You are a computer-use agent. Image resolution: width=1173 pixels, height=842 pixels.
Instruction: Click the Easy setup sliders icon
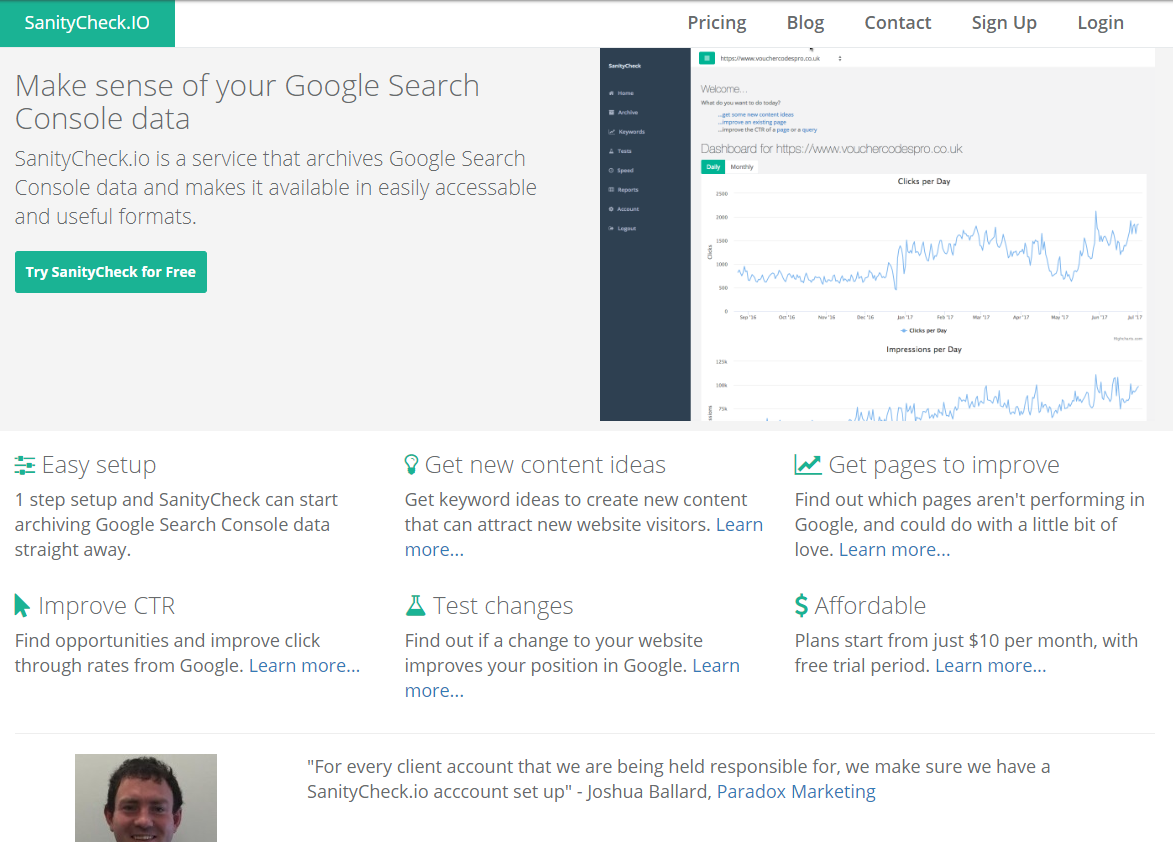25,466
